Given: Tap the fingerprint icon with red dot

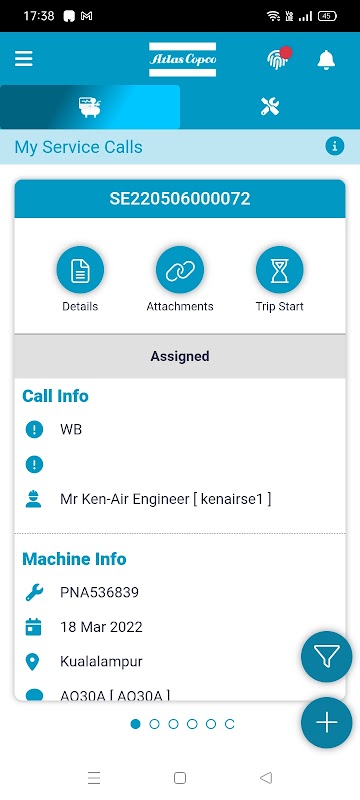Looking at the screenshot, I should coord(279,58).
